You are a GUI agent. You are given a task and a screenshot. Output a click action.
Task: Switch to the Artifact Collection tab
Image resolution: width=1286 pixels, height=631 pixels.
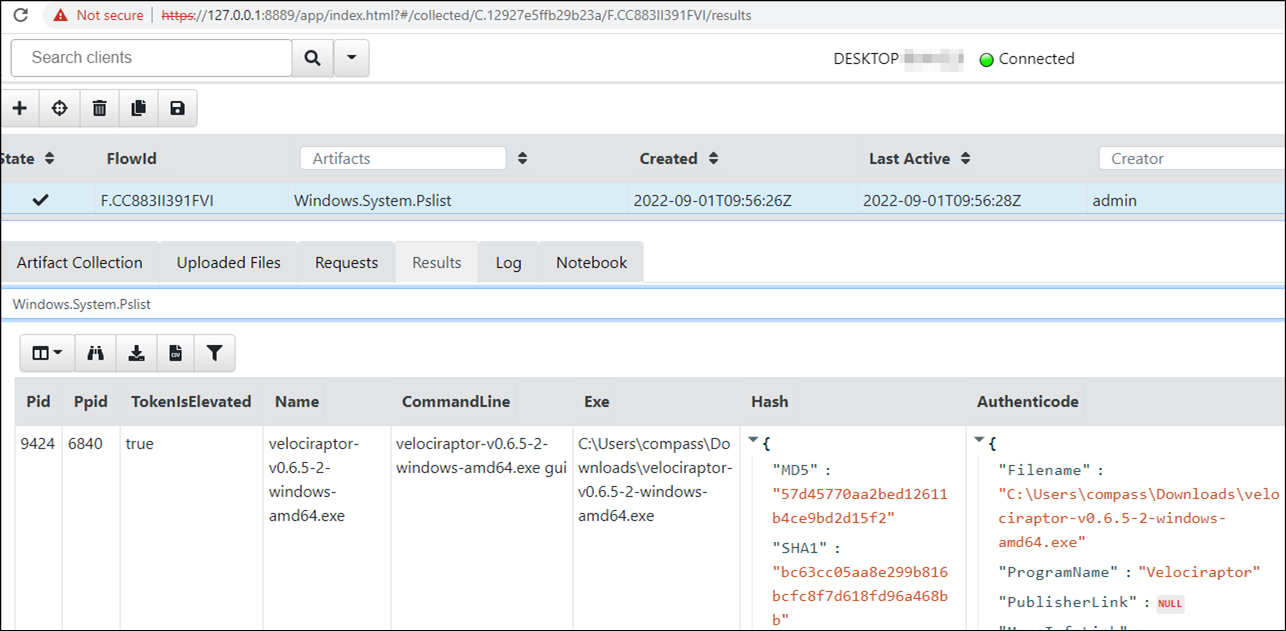click(80, 263)
